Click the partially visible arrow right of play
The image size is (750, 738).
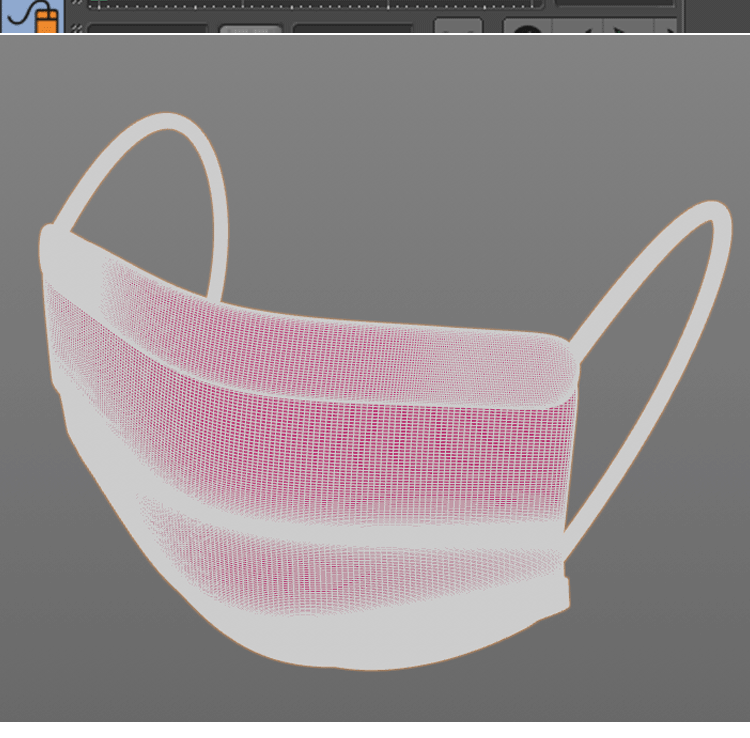pos(668,28)
